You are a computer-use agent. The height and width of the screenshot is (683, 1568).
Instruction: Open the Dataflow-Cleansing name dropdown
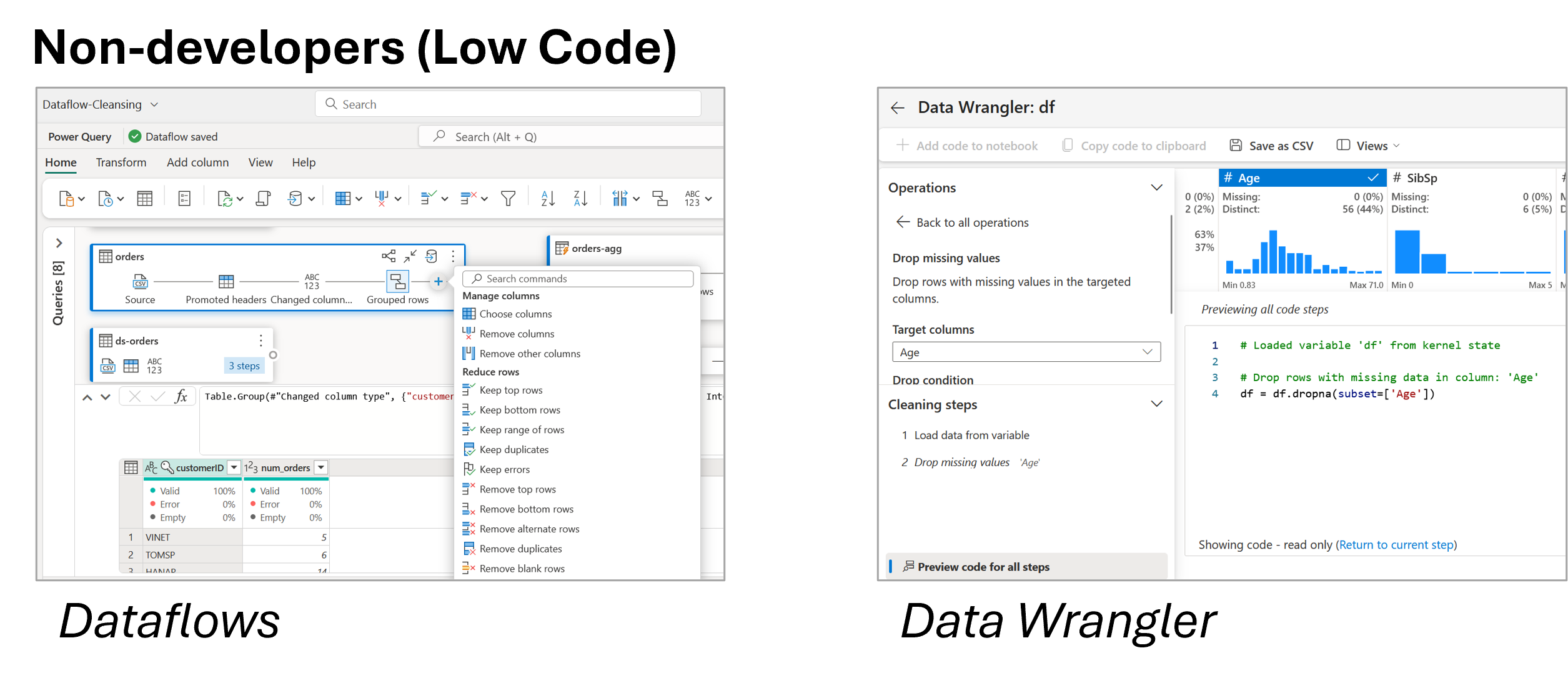coord(154,104)
